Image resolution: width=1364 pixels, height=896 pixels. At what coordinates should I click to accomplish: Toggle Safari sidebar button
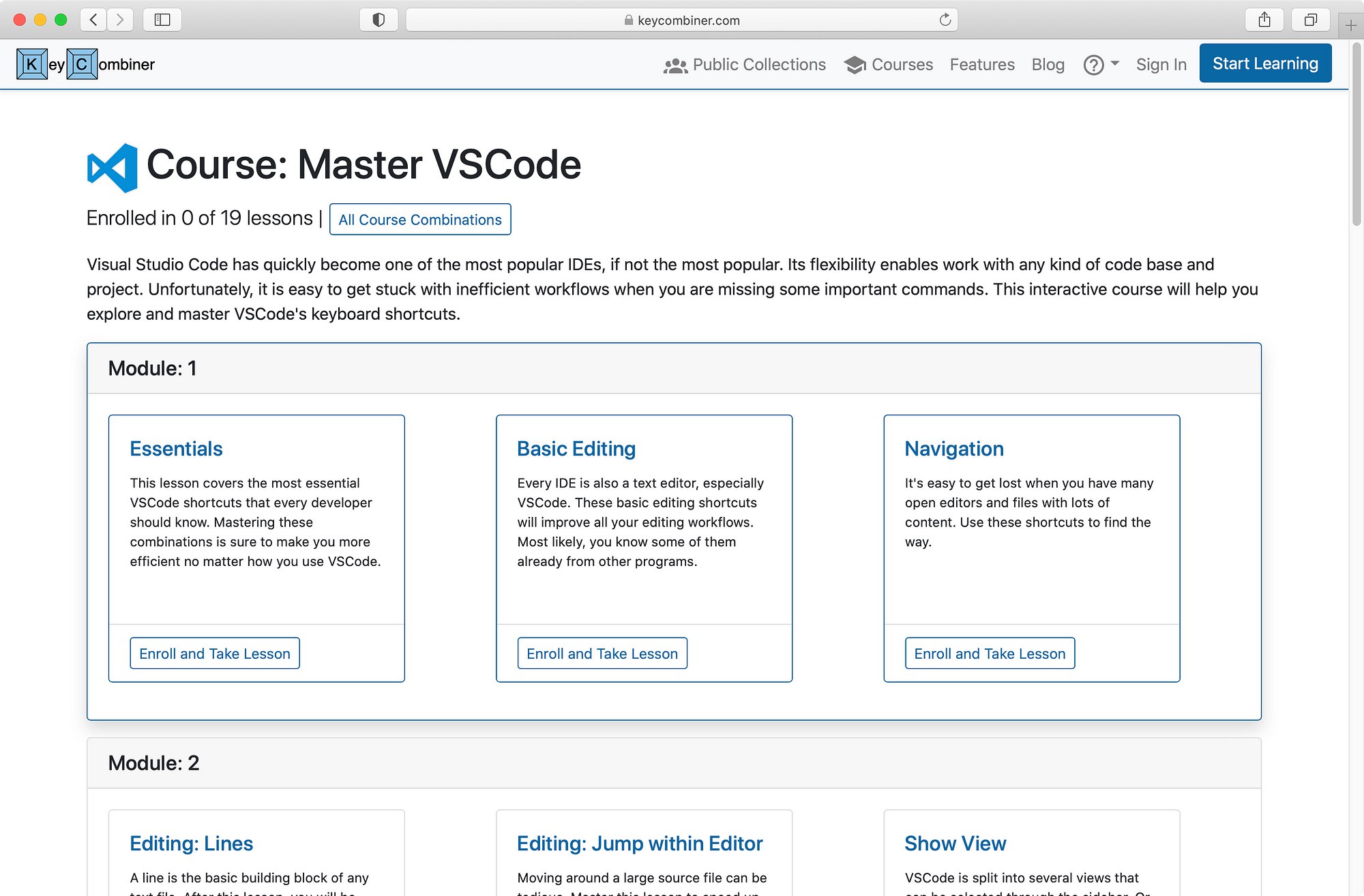coord(162,20)
